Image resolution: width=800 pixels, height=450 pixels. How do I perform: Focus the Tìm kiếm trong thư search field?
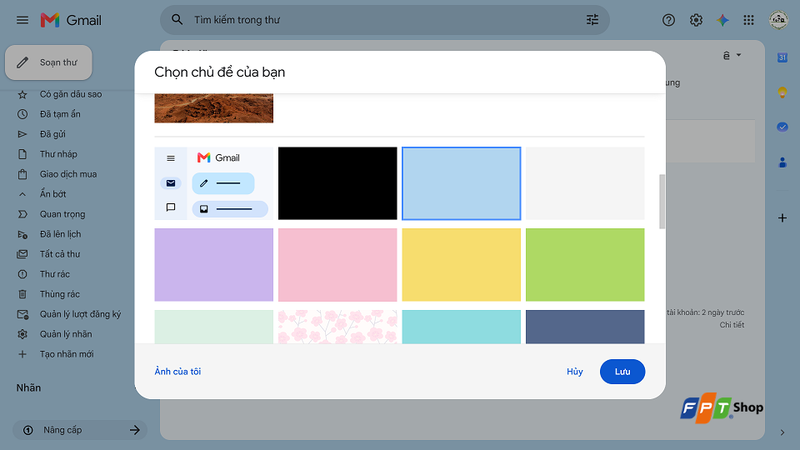click(385, 20)
